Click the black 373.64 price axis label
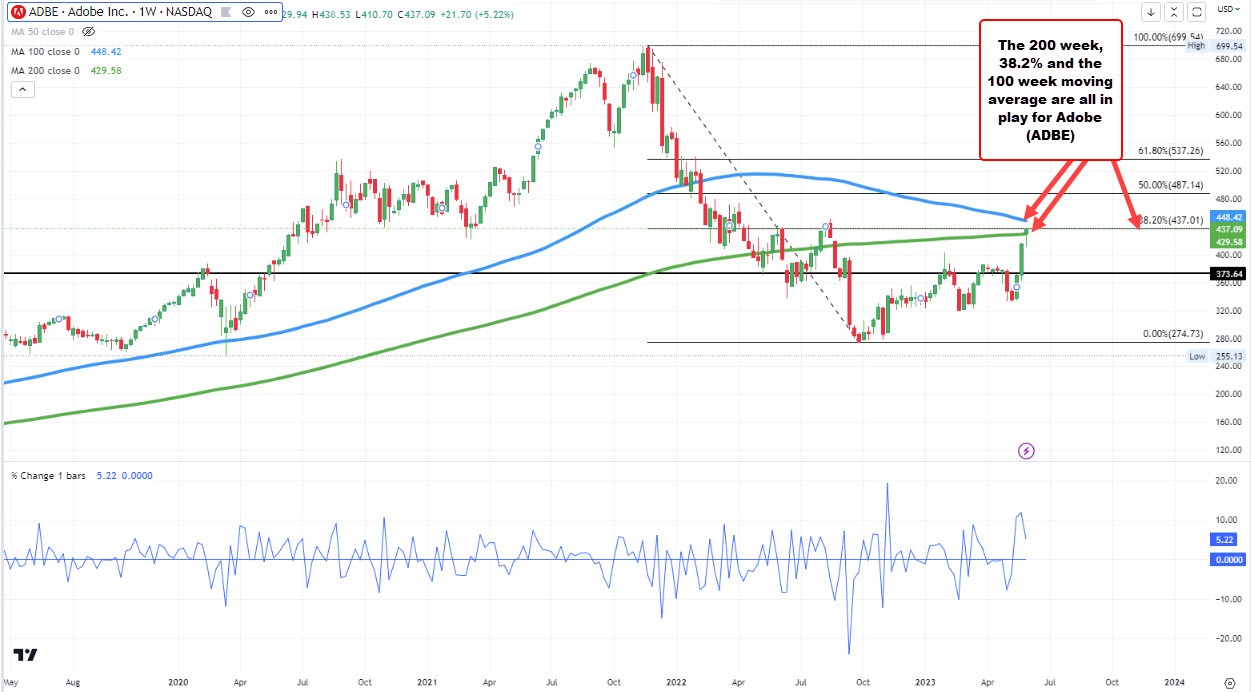 pos(1229,273)
